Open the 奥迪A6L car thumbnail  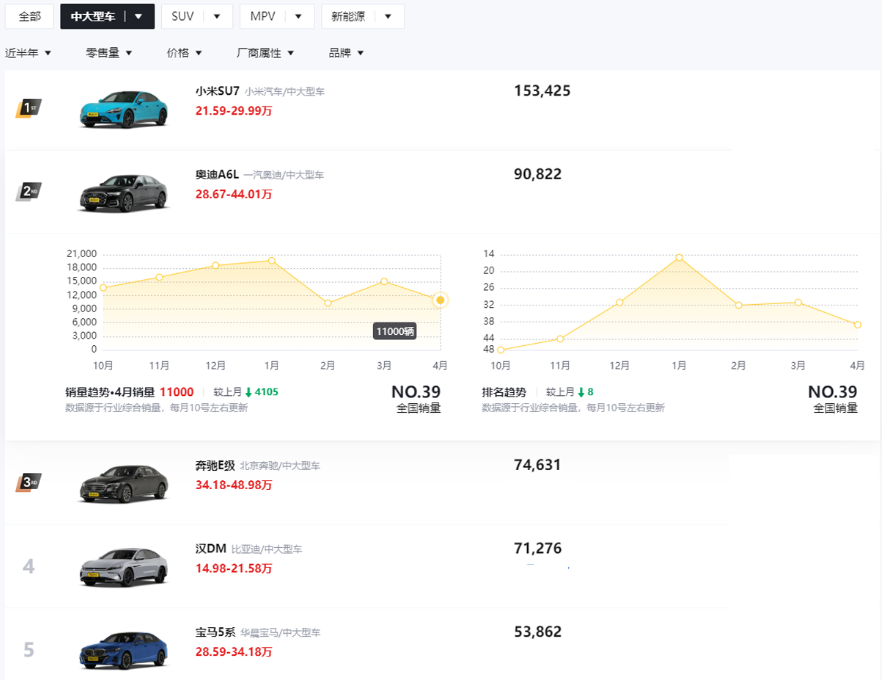point(124,193)
